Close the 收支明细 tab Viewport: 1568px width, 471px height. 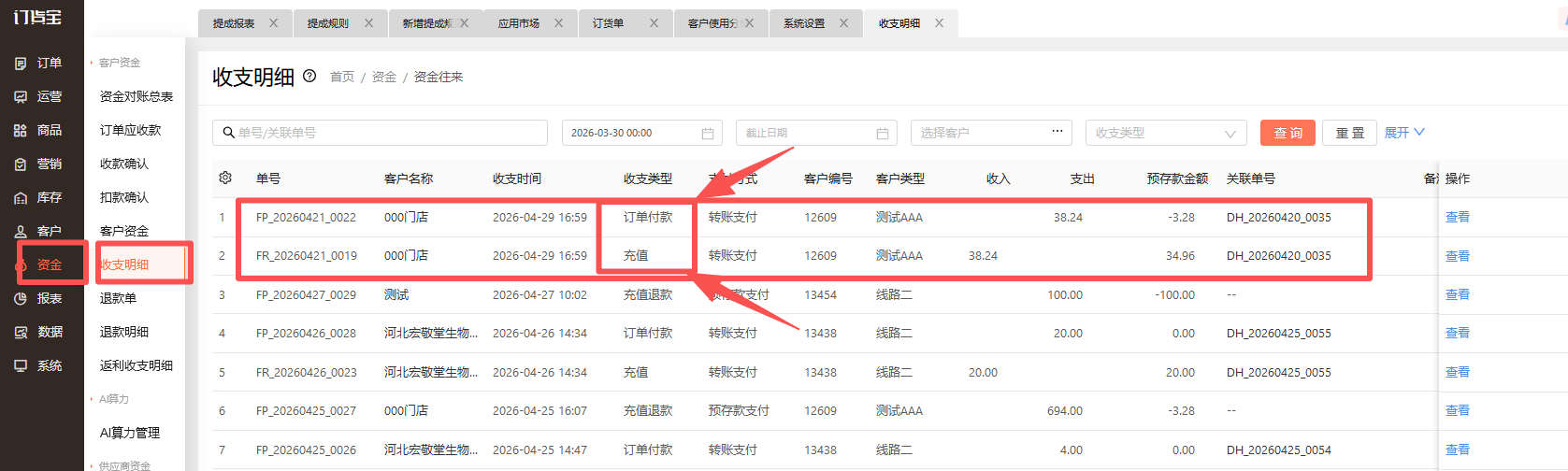[x=940, y=23]
